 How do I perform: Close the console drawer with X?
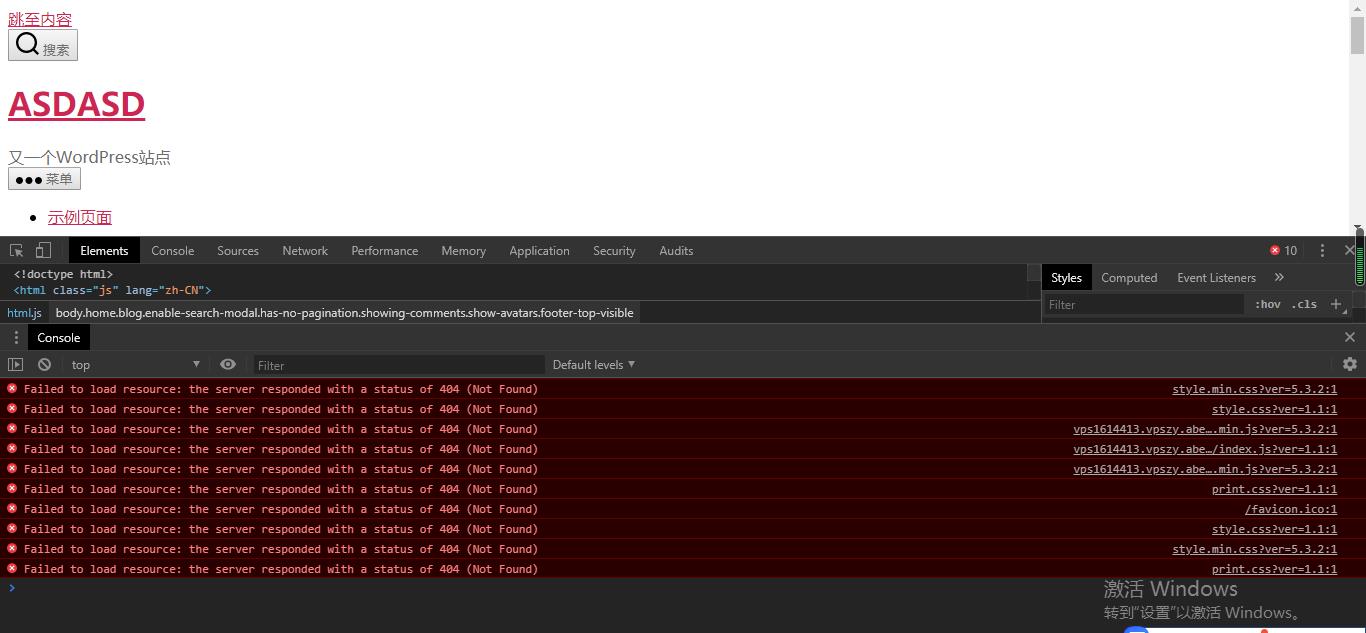tap(1350, 338)
